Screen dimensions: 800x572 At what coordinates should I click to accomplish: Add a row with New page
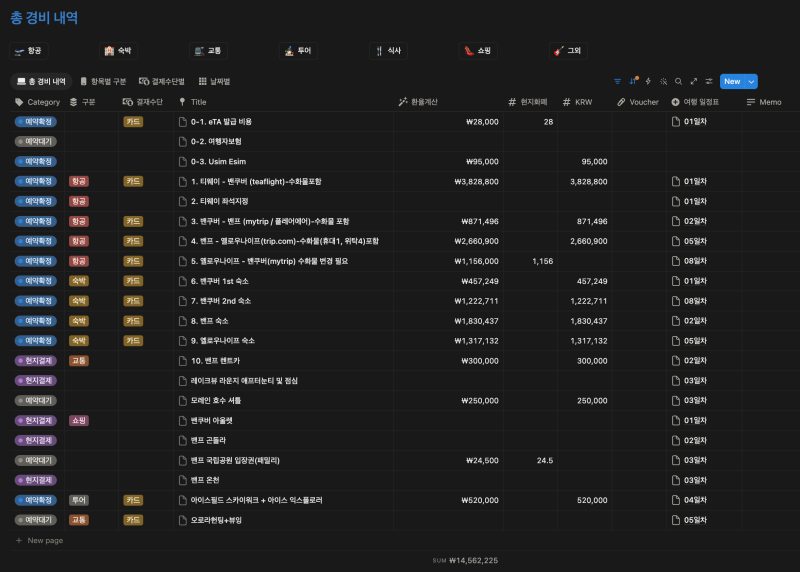pyautogui.click(x=40, y=540)
